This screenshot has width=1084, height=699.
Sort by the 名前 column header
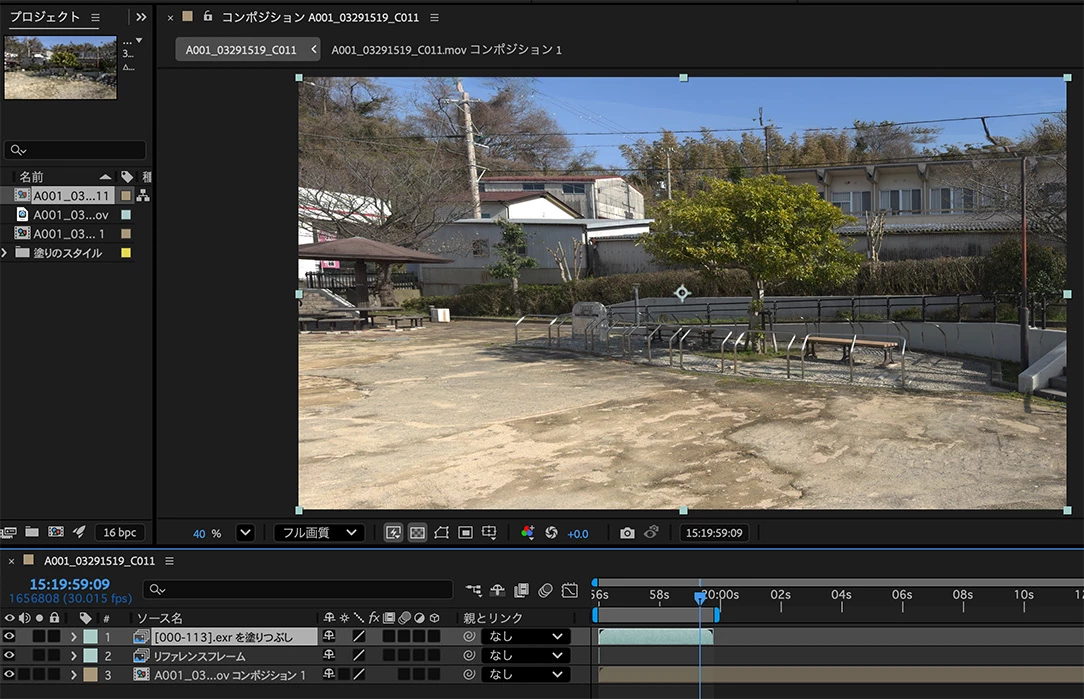tap(31, 177)
